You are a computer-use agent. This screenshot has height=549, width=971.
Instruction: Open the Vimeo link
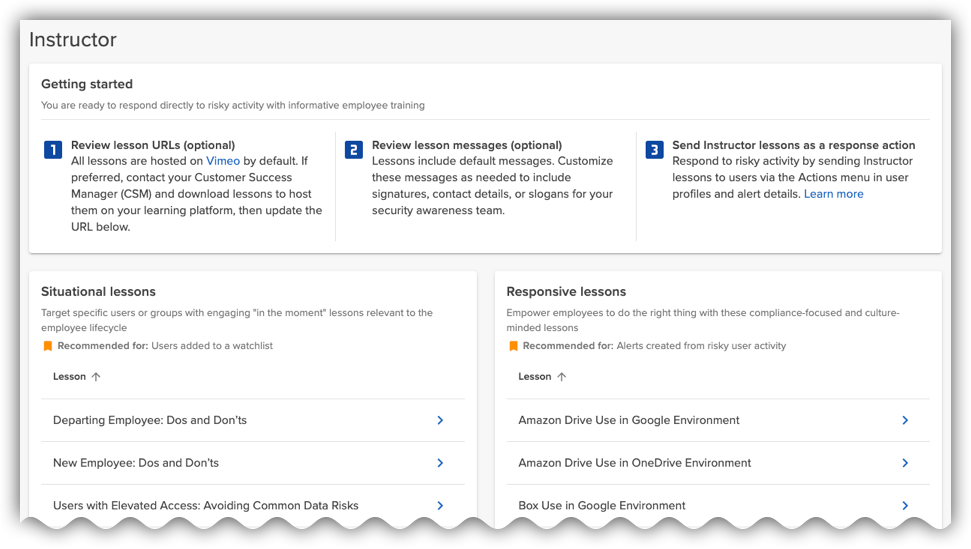(223, 160)
